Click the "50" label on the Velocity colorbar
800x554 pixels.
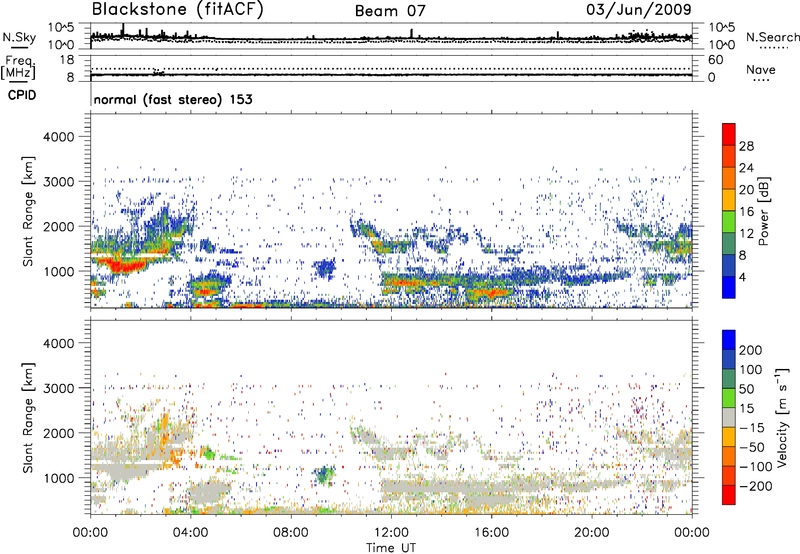[746, 389]
